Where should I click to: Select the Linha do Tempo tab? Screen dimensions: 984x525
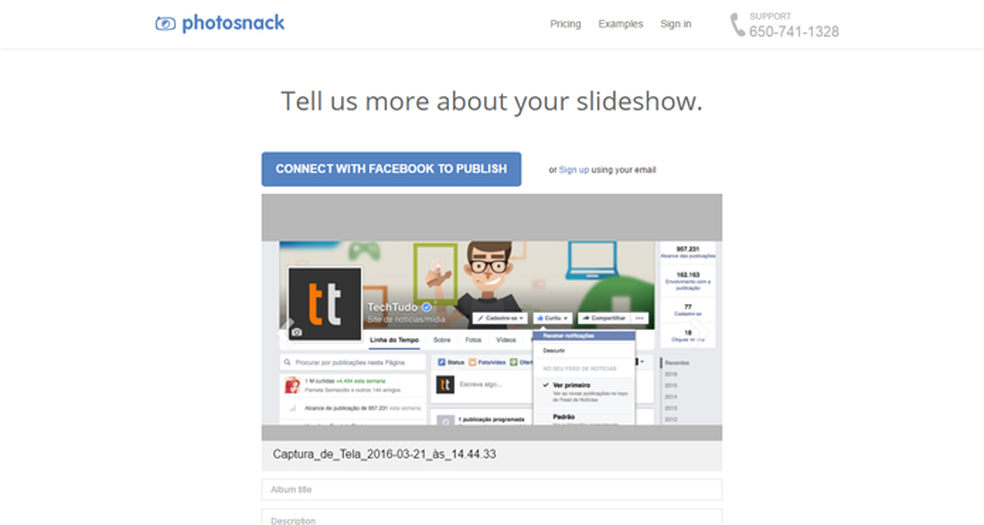point(394,340)
